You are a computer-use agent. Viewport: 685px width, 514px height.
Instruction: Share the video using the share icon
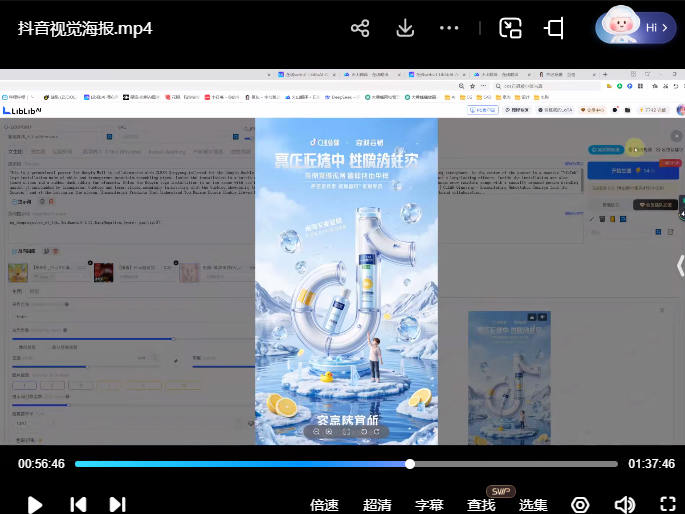pyautogui.click(x=360, y=28)
